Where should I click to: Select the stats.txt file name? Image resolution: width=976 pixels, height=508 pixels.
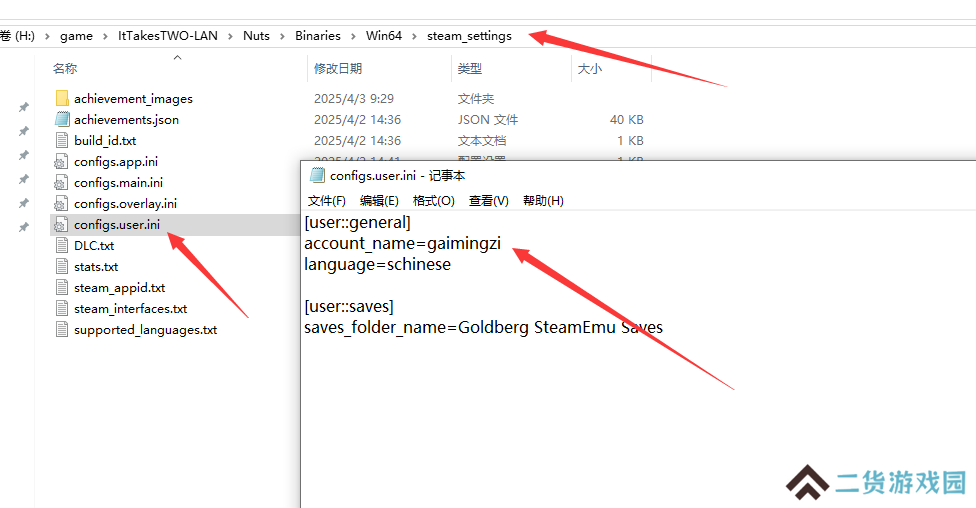96,266
